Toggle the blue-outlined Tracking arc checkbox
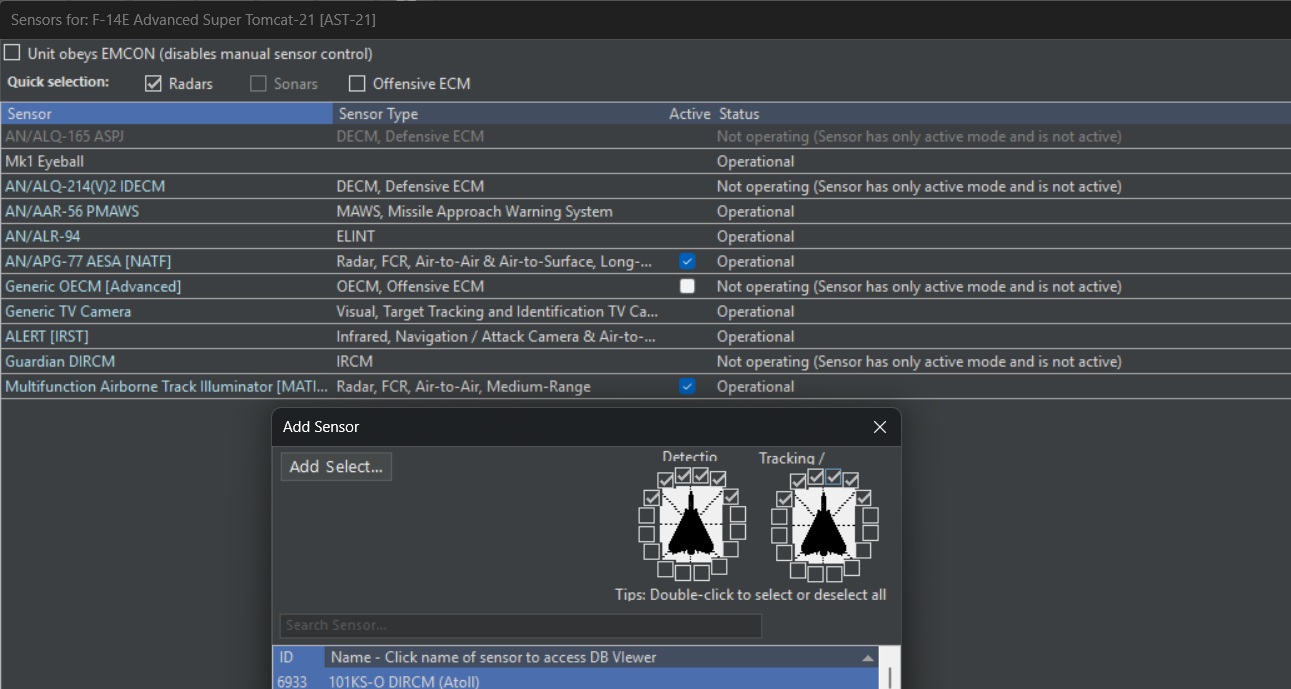1291x689 pixels. tap(833, 477)
